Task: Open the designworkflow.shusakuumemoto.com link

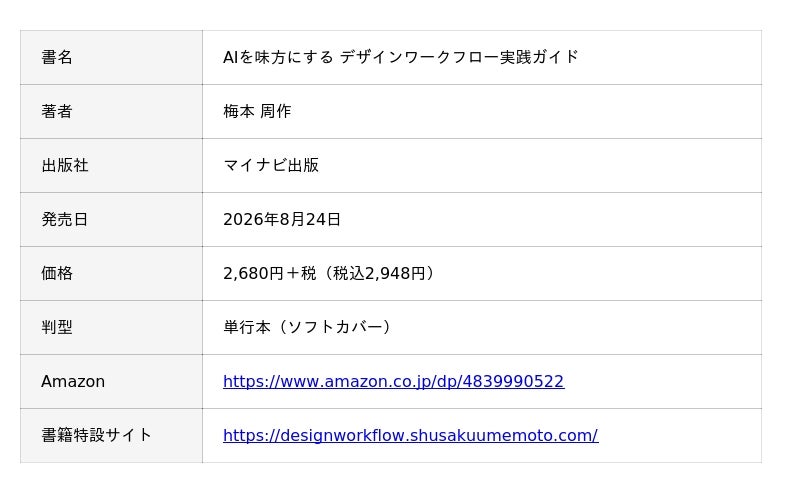Action: click(411, 436)
